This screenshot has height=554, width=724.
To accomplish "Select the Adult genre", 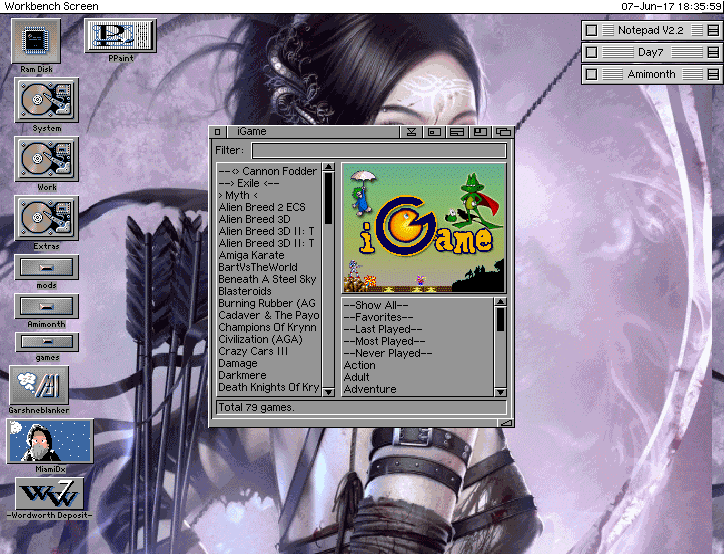I will (x=418, y=377).
